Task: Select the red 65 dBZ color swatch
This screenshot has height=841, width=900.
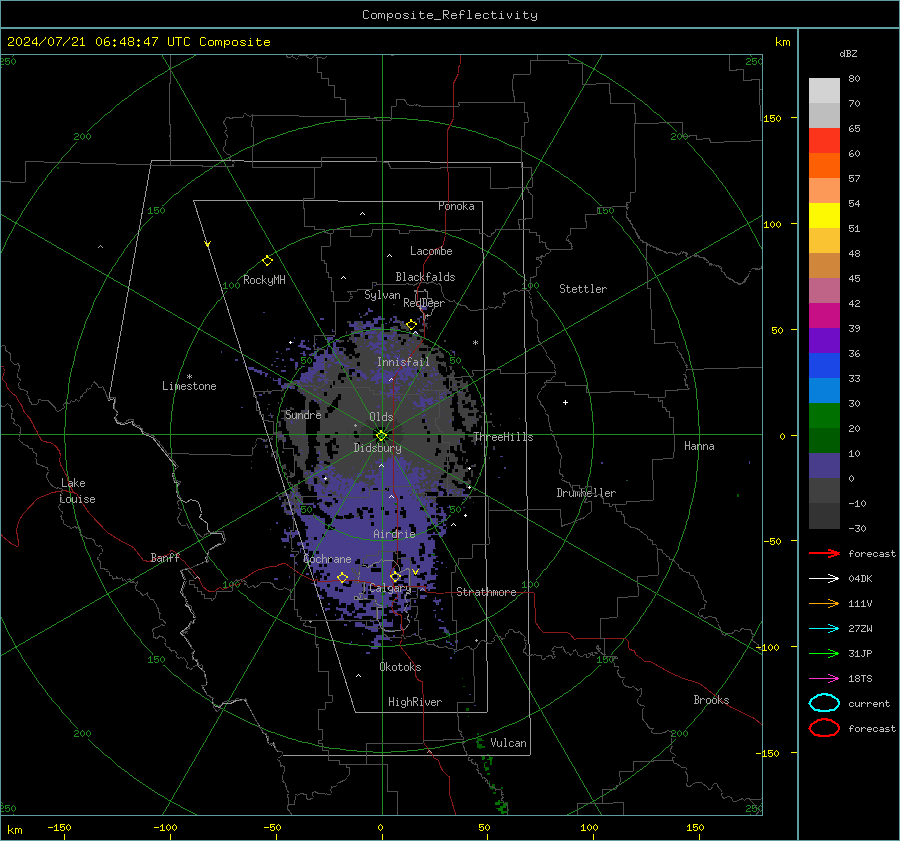Action: click(x=824, y=140)
